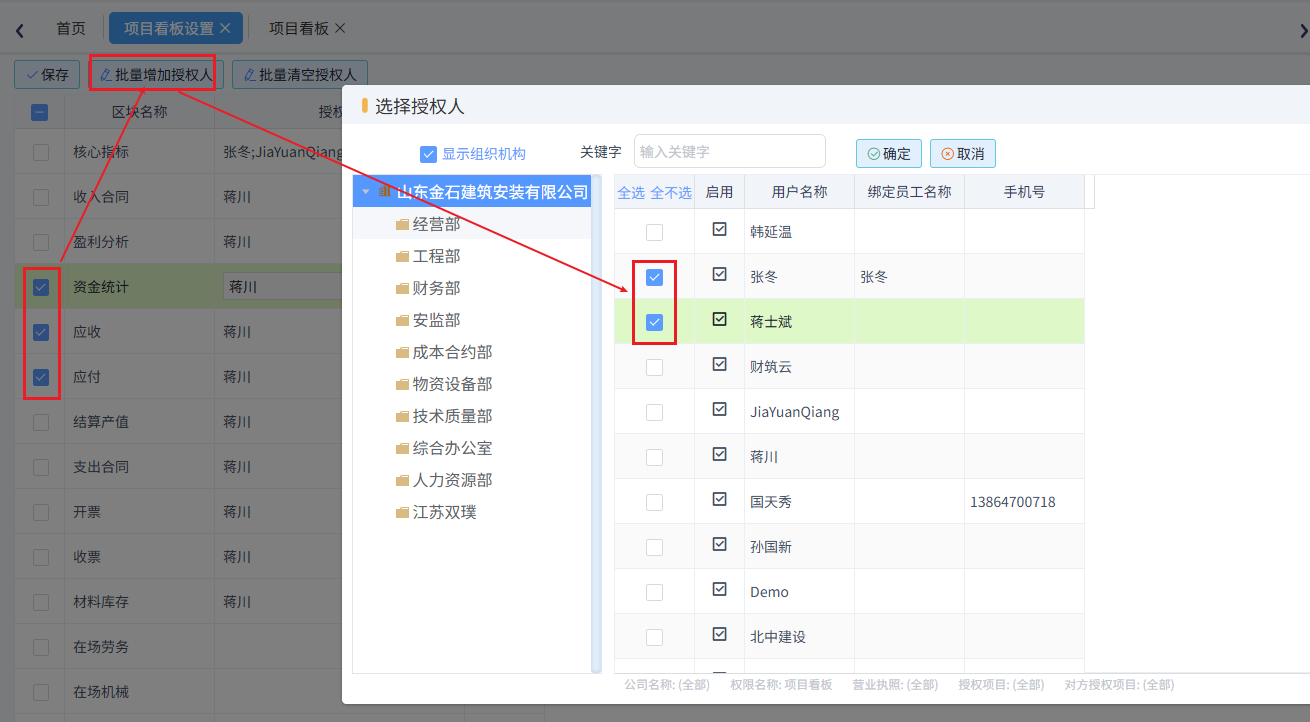The width and height of the screenshot is (1310, 722).
Task: Click the organization tree vertical scrollbar
Action: (x=597, y=422)
